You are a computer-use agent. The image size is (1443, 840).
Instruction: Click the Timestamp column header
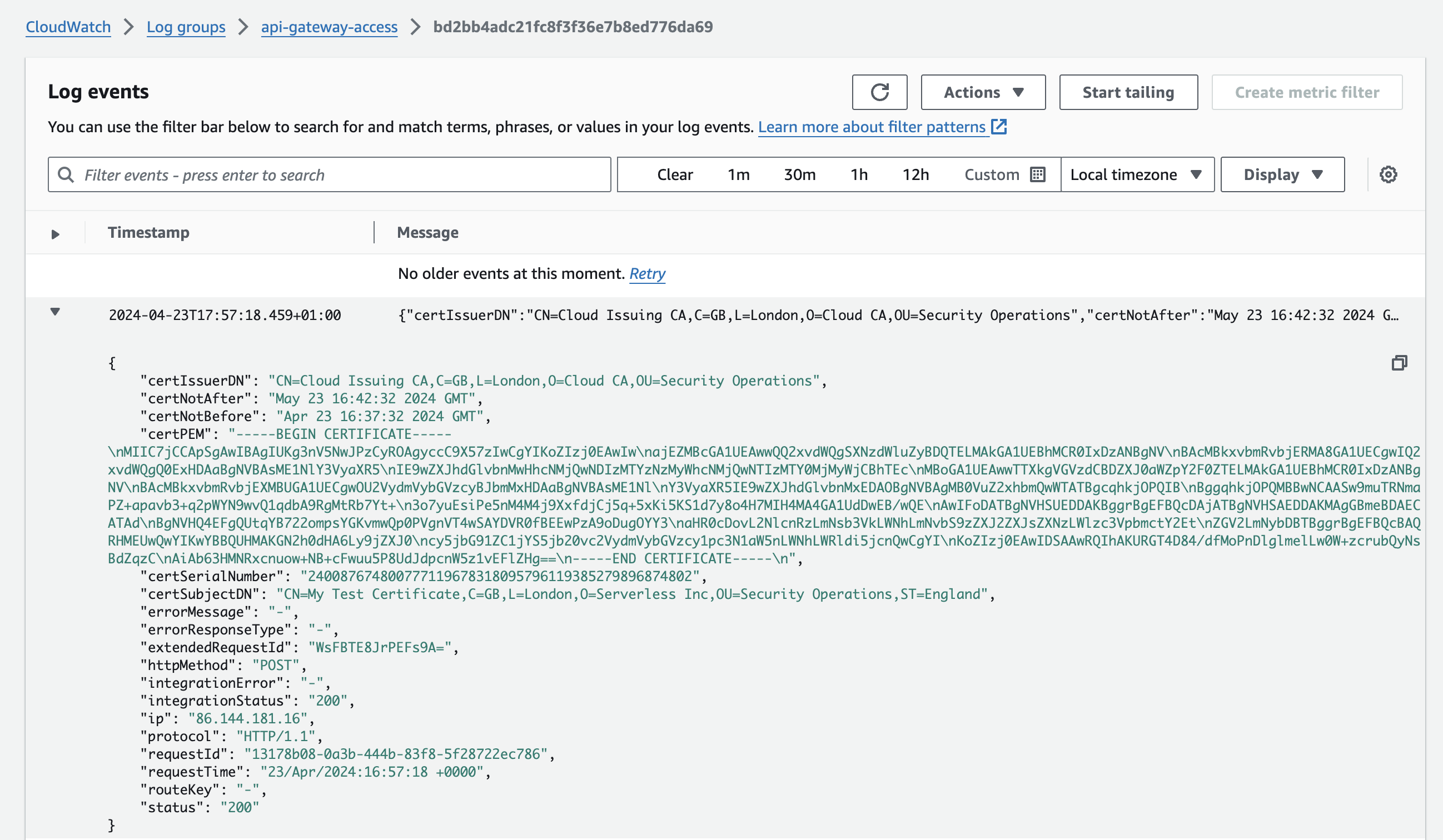point(148,232)
